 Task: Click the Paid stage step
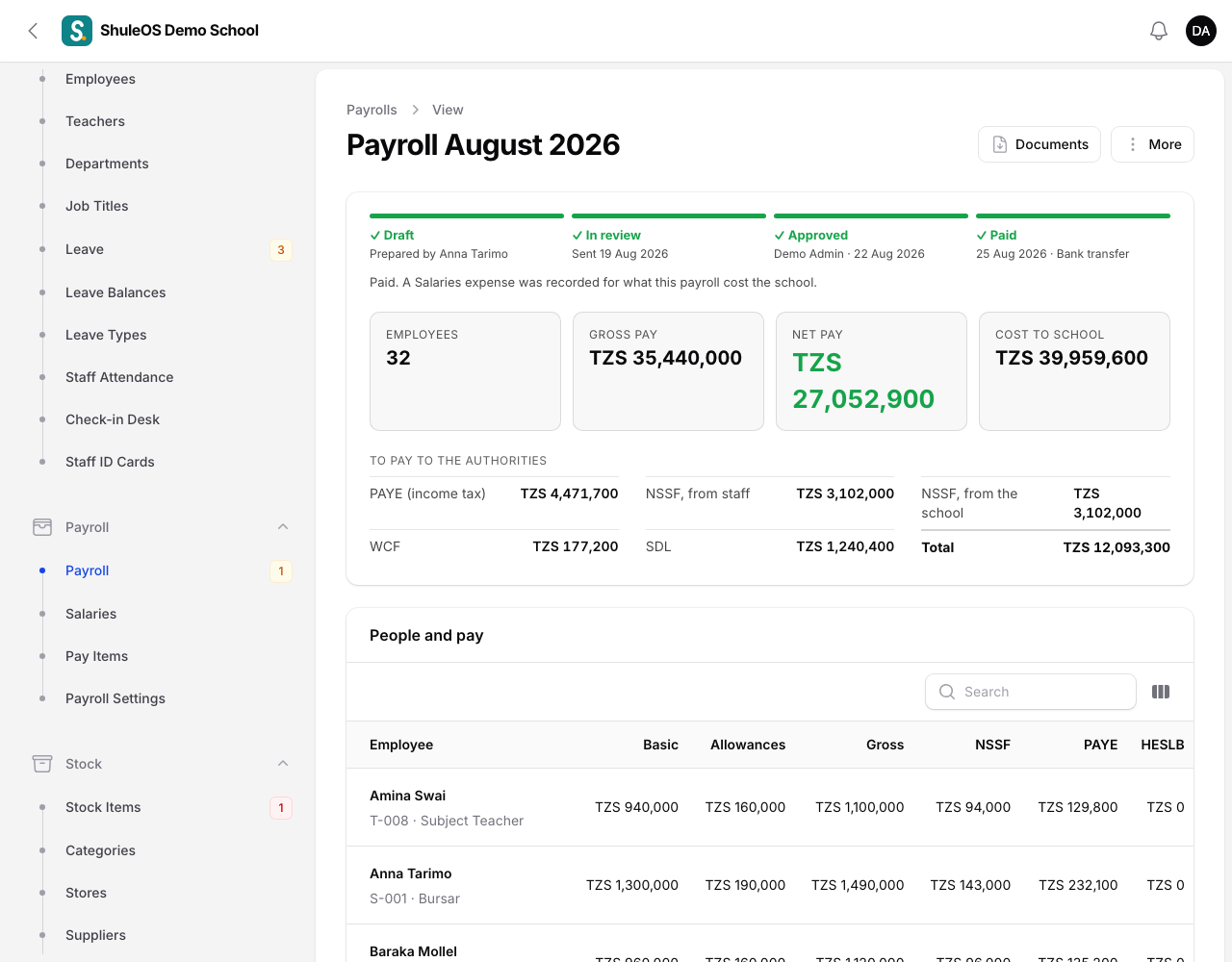tap(1073, 237)
